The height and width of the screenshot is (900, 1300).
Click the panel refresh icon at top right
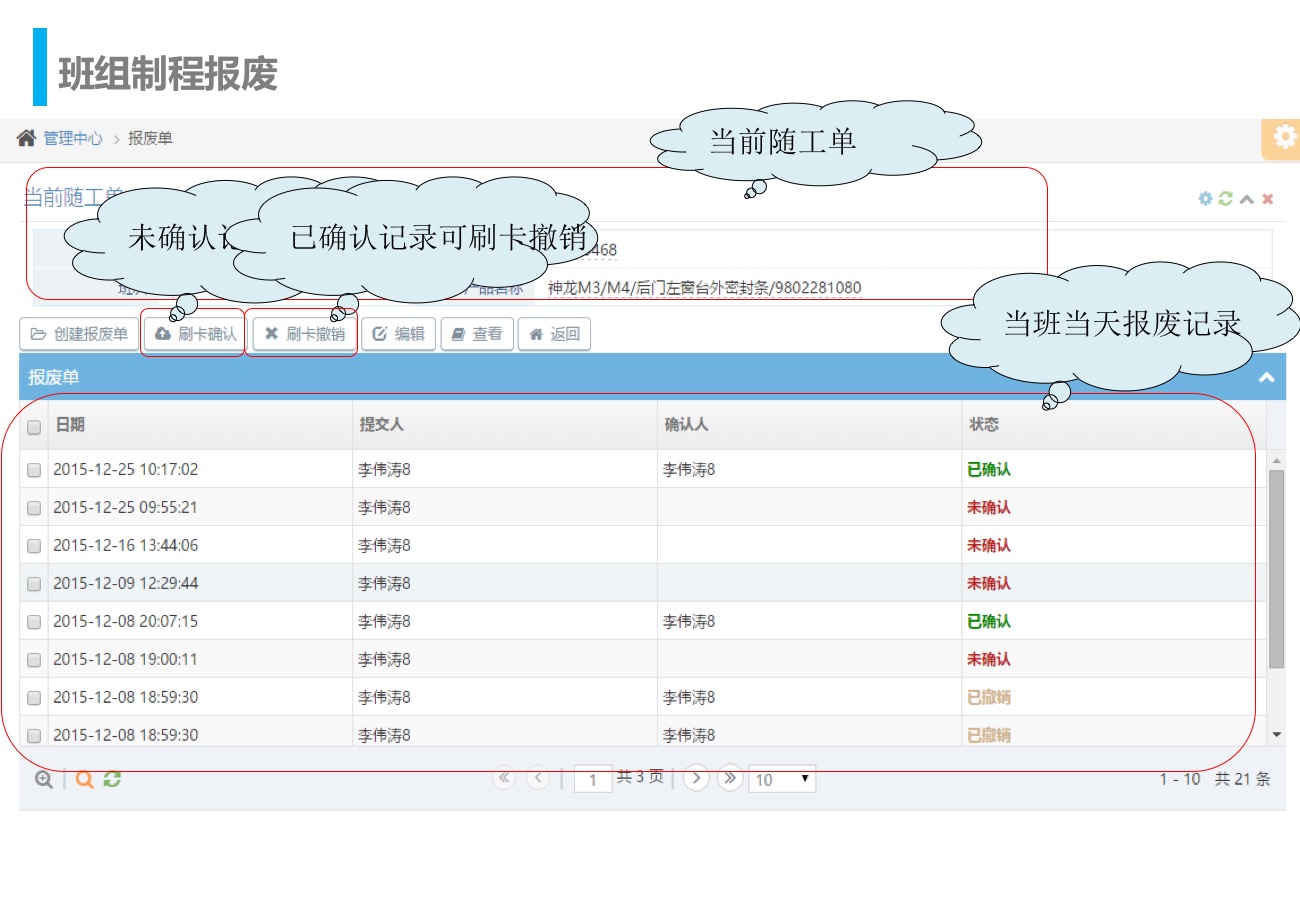click(1226, 199)
